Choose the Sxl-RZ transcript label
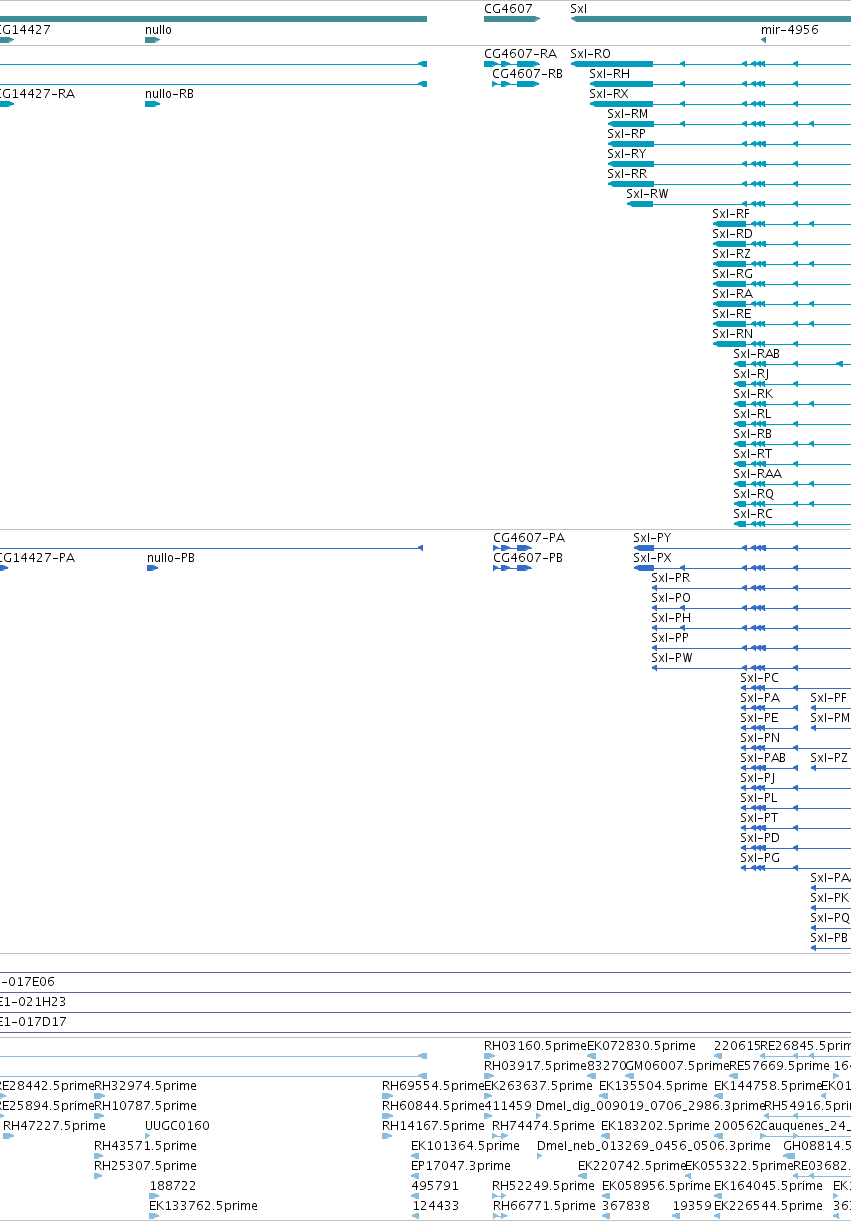Viewport: 851px width, 1221px height. click(x=731, y=254)
